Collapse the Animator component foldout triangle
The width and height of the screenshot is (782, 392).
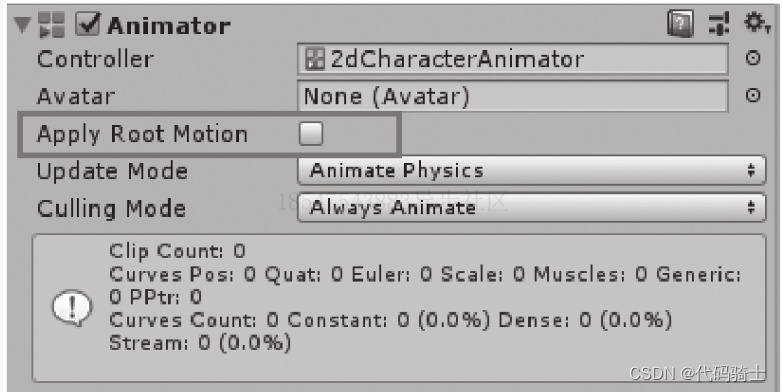23,25
